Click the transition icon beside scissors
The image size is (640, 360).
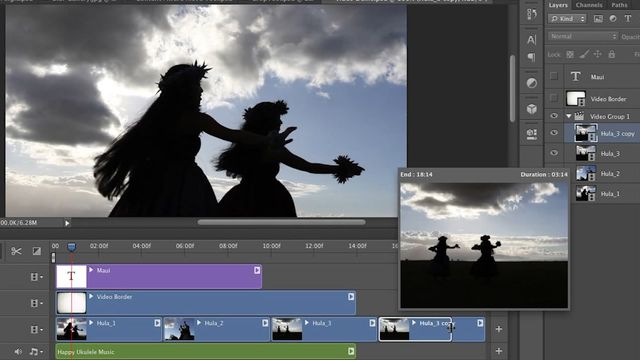(x=36, y=251)
